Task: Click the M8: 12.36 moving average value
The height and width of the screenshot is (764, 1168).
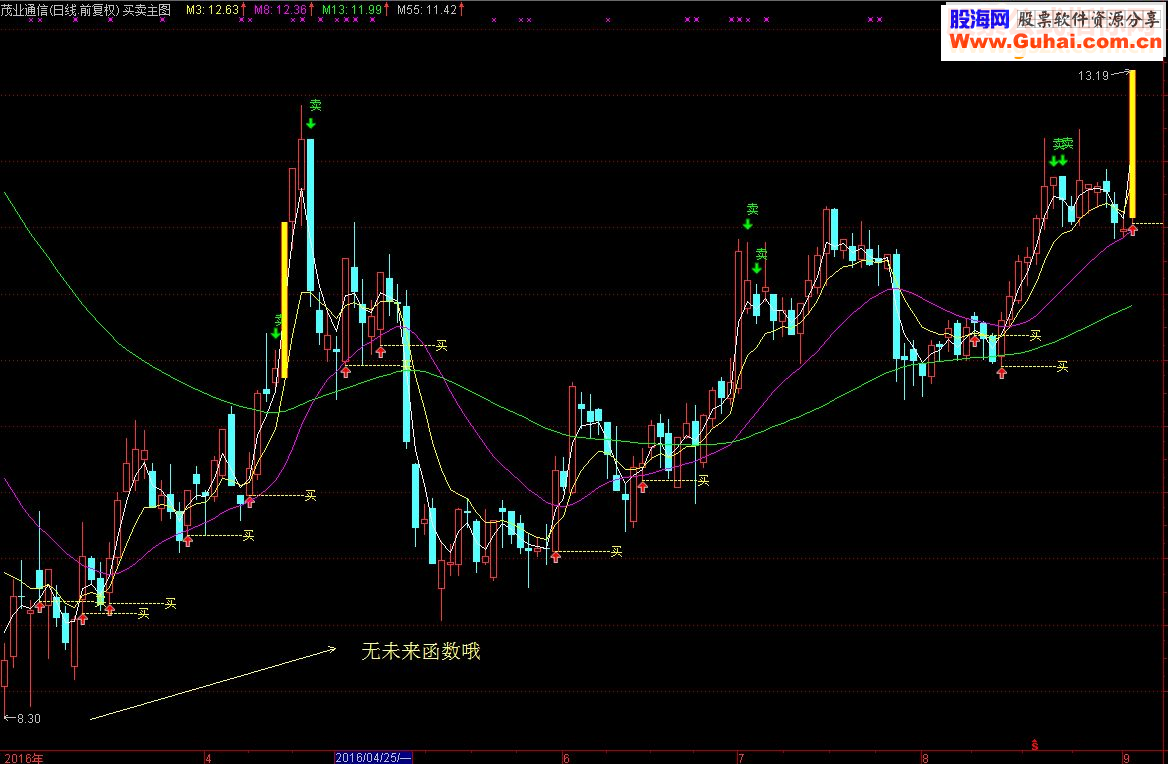Action: [x=280, y=10]
